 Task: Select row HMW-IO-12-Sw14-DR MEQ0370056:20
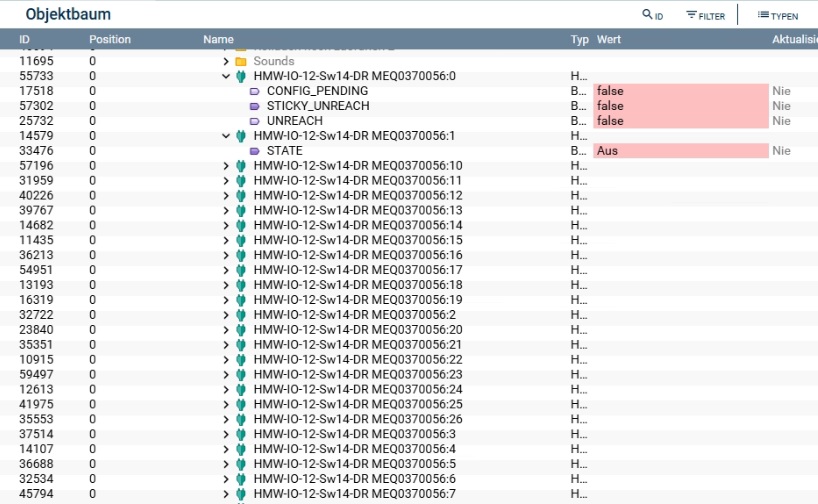409,330
